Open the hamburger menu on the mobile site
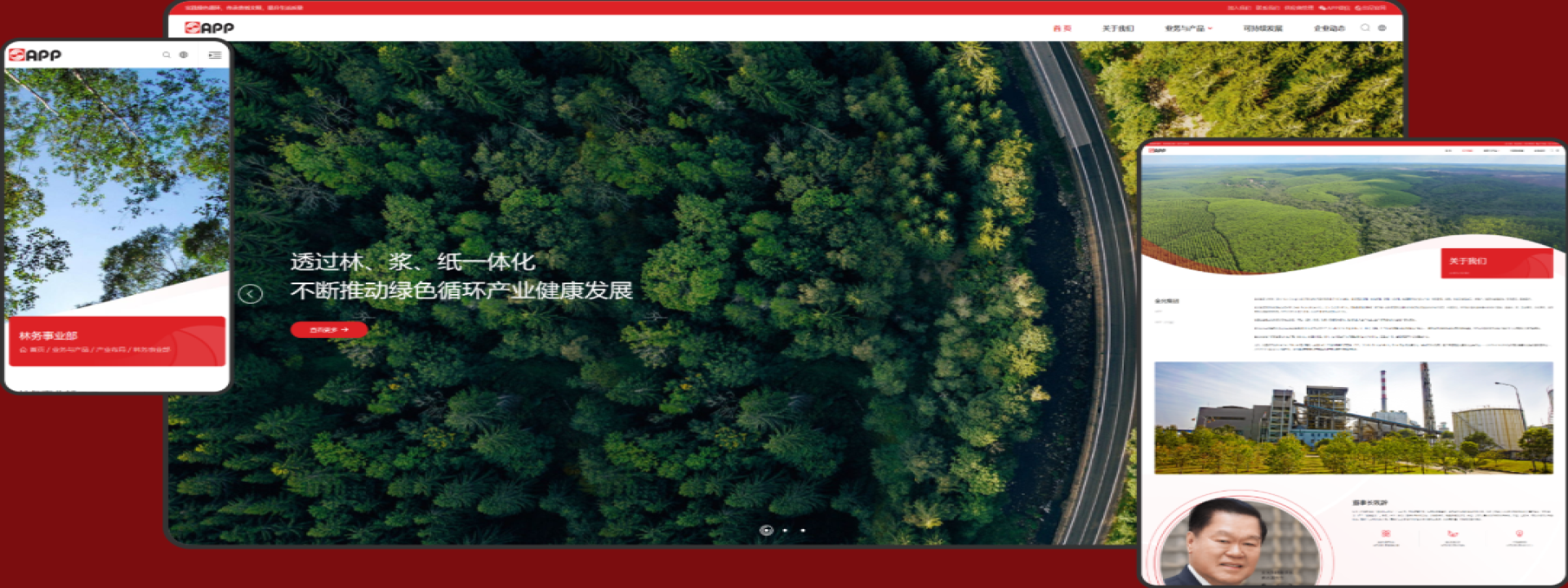Screen dimensions: 1568x588 click(x=215, y=55)
